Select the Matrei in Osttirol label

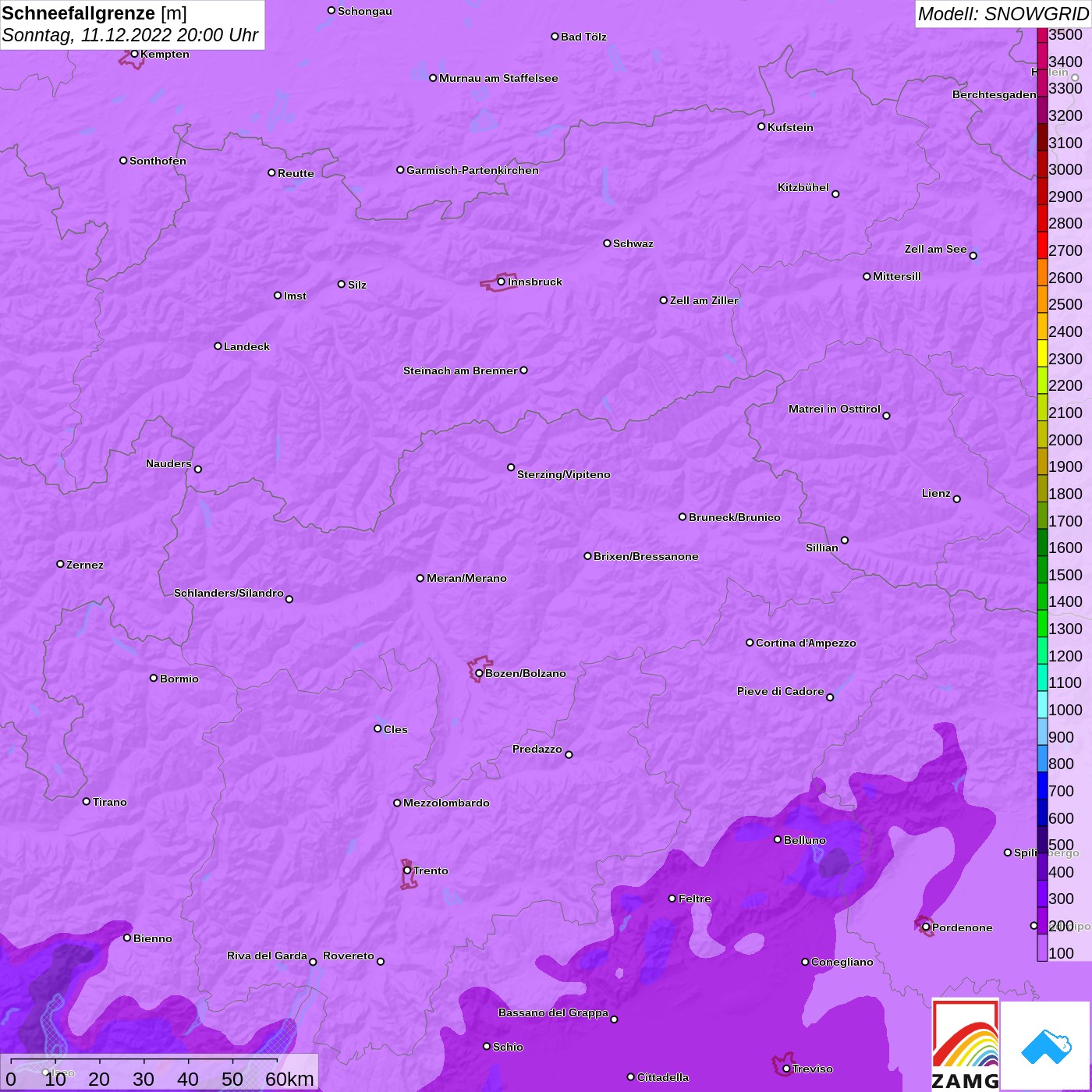[x=835, y=409]
